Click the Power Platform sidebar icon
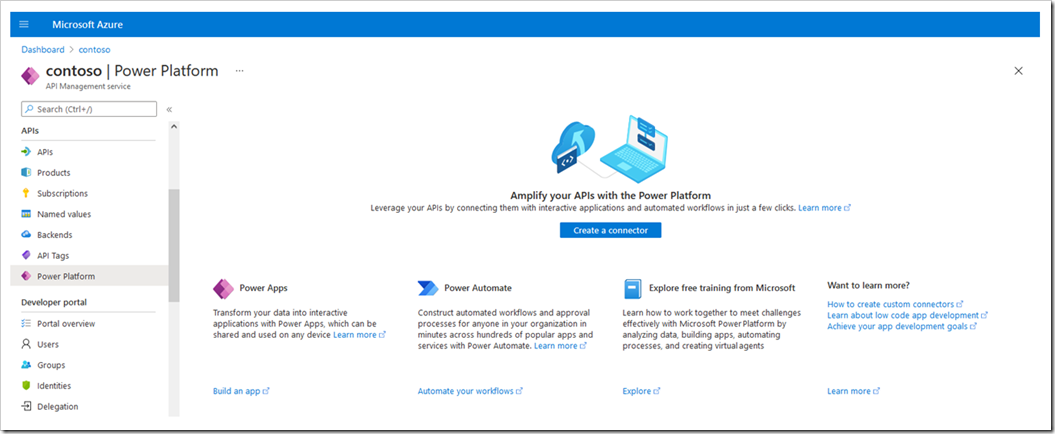This screenshot has height=434, width=1055. pyautogui.click(x=26, y=276)
